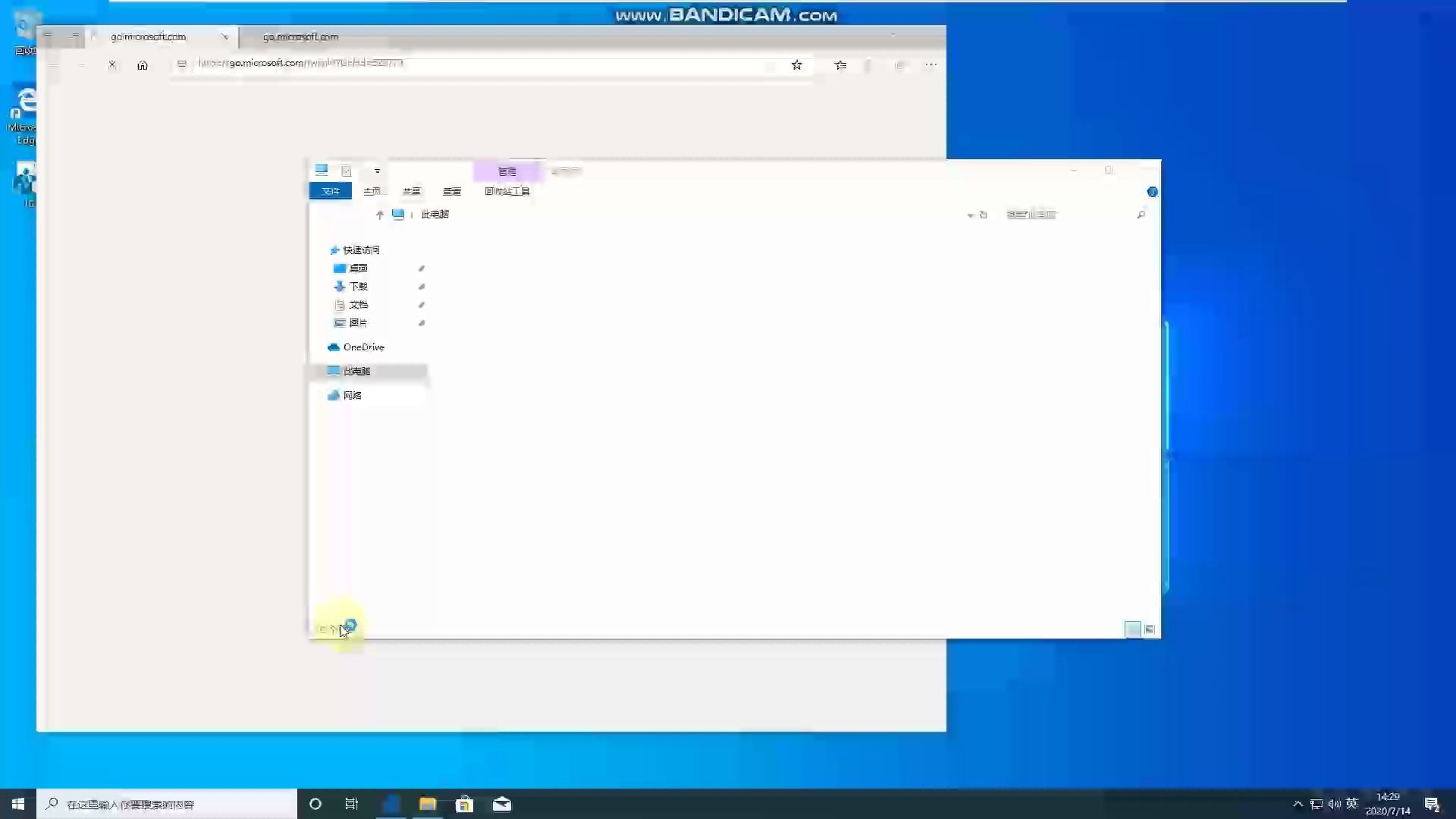Screen dimensions: 1456x819
Task: Refresh the 此电脑 folder view
Action: (984, 215)
